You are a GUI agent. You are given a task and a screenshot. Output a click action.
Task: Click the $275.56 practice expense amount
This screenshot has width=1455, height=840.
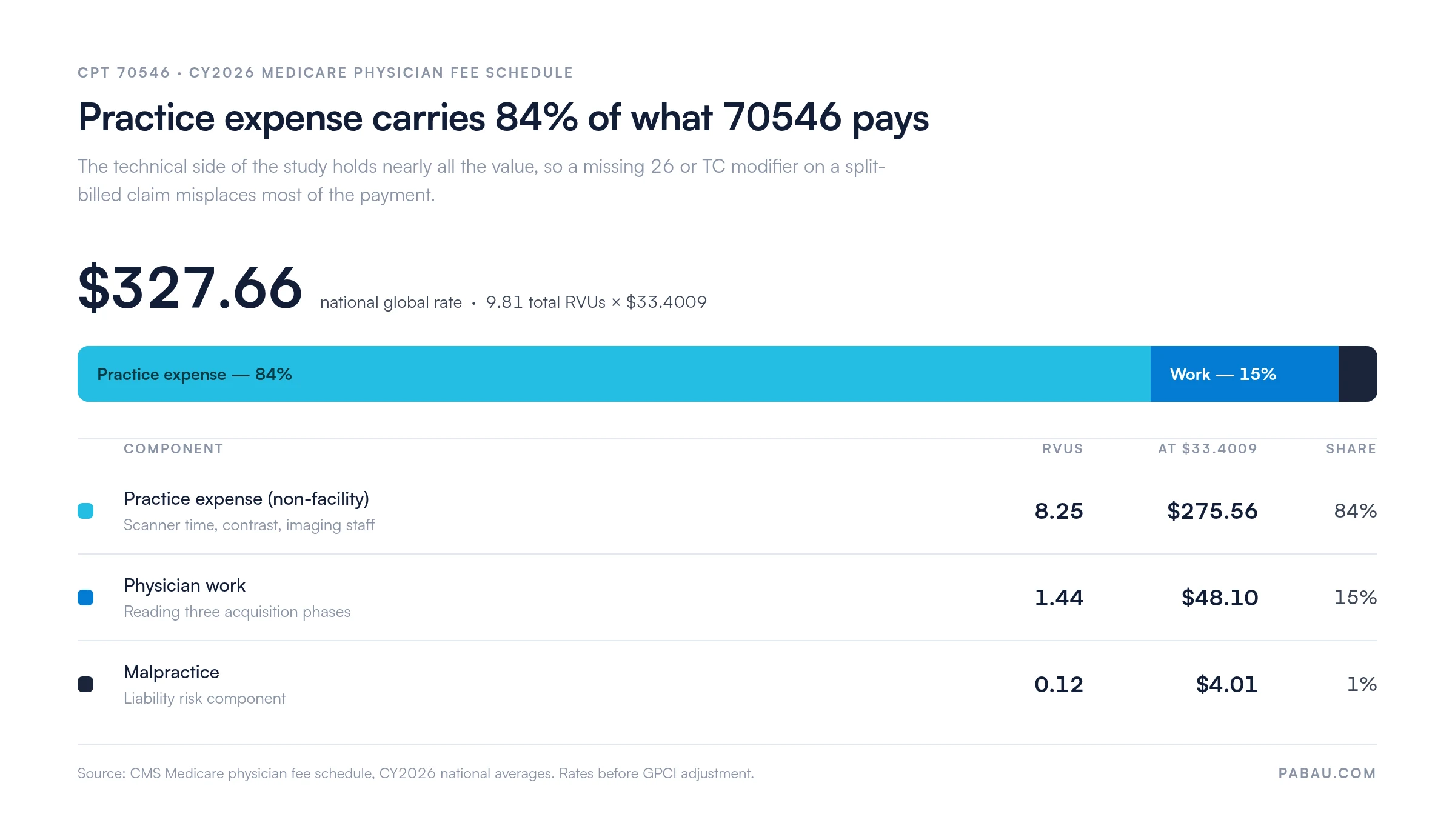[x=1212, y=511]
